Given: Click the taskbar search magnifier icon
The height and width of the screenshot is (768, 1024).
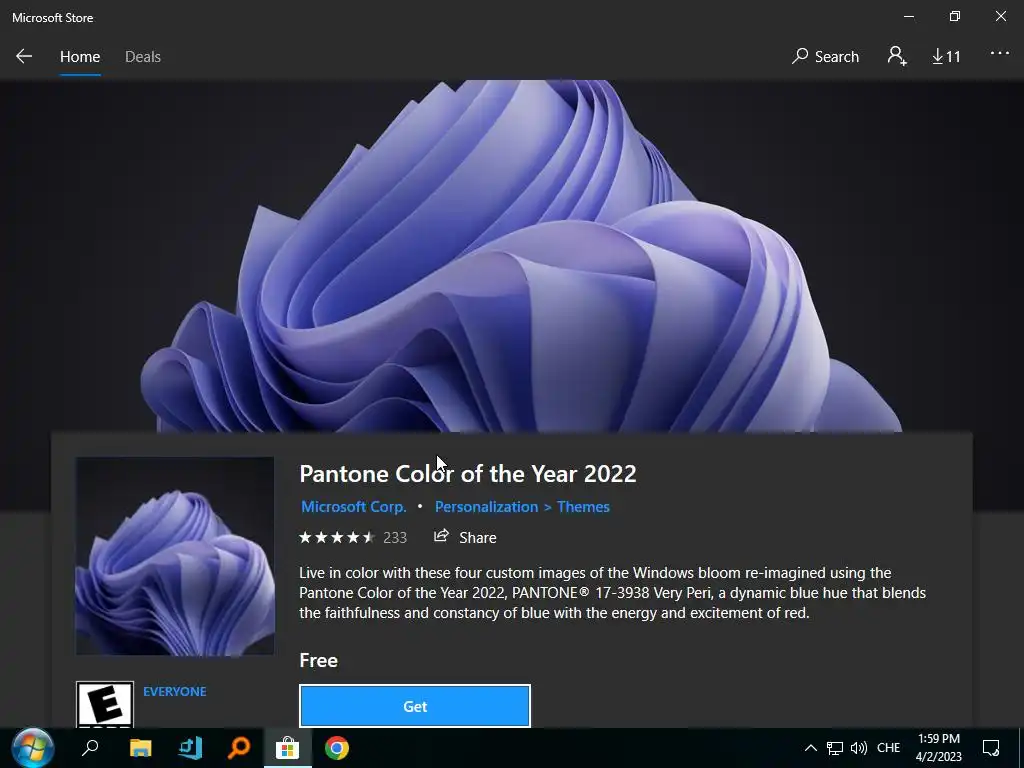Looking at the screenshot, I should pyautogui.click(x=90, y=748).
